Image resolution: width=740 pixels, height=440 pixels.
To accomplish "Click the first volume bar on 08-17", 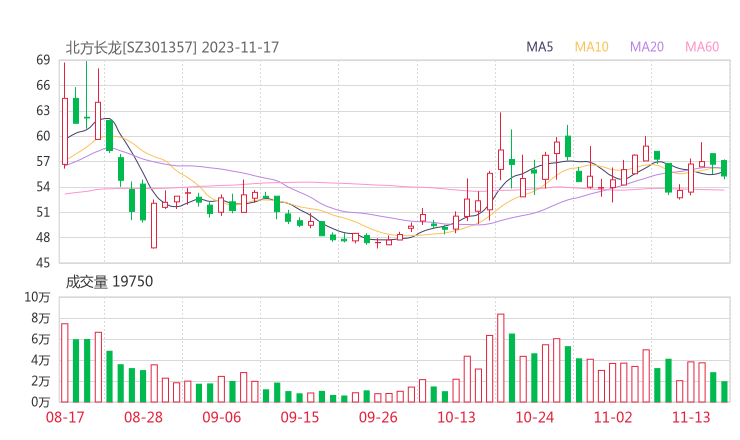I will pos(65,363).
